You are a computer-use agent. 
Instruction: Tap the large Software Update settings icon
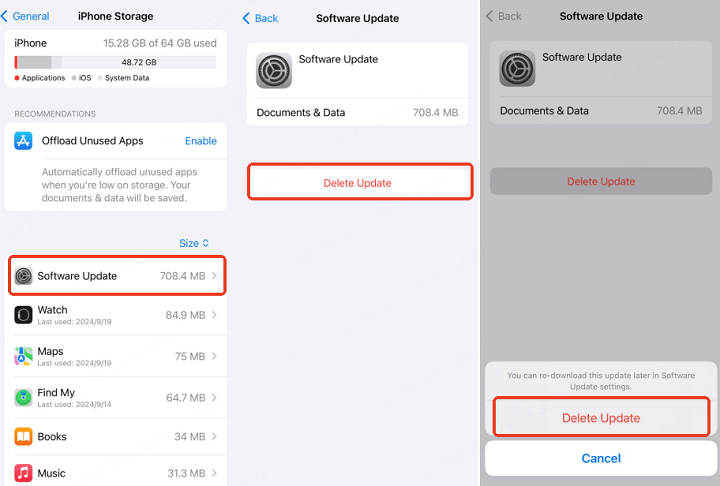274,70
